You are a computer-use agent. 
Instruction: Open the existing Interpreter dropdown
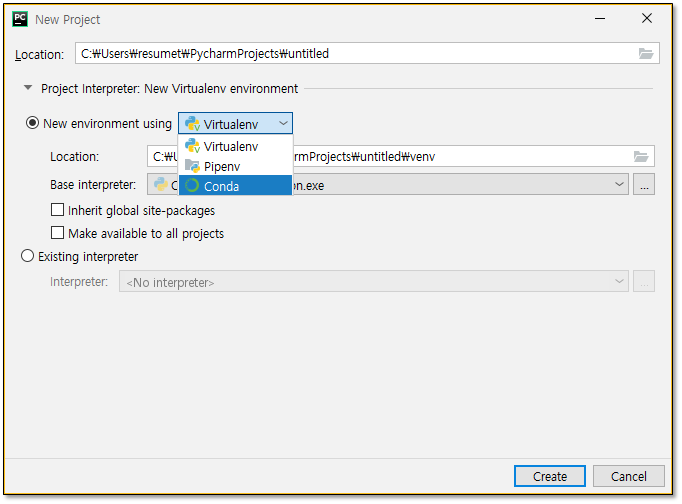(619, 281)
